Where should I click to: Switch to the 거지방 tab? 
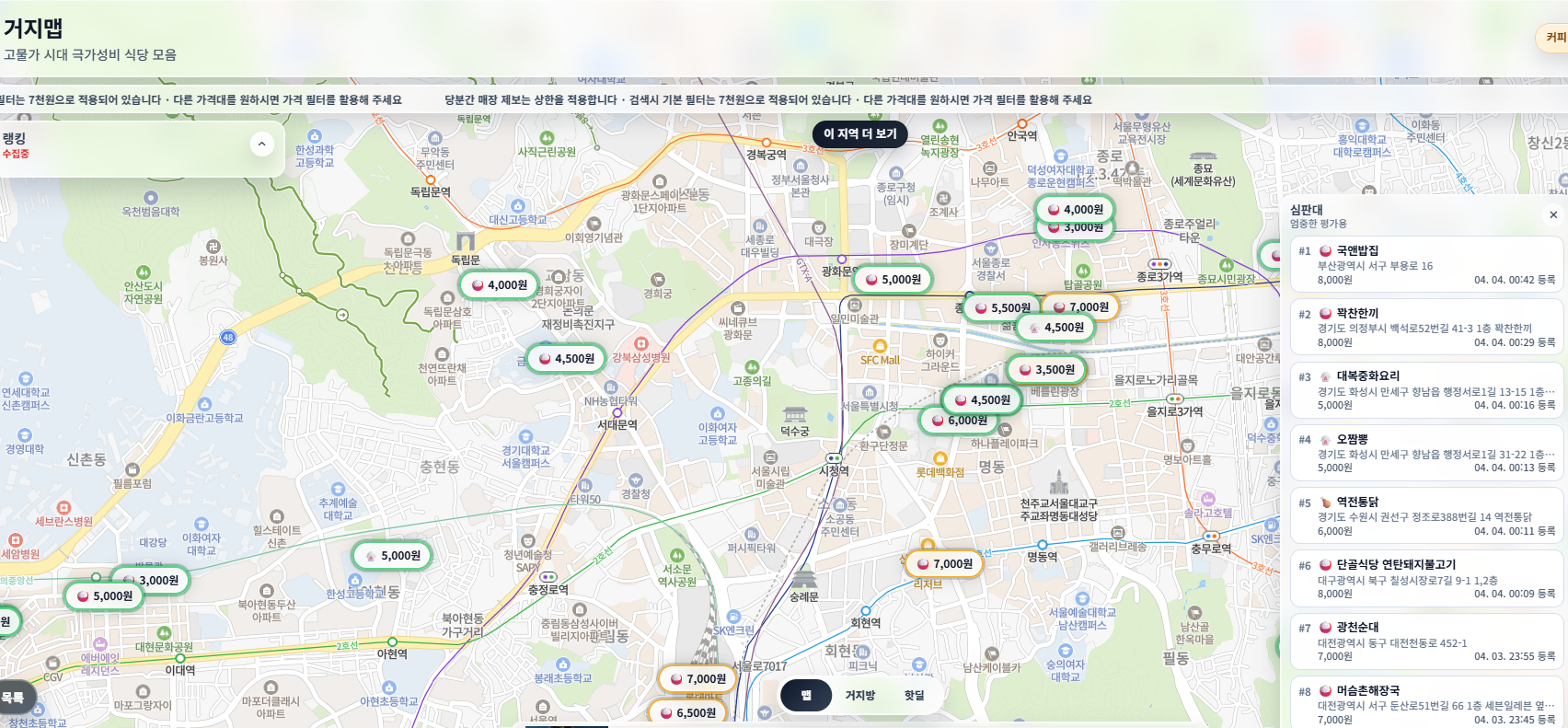coord(860,696)
